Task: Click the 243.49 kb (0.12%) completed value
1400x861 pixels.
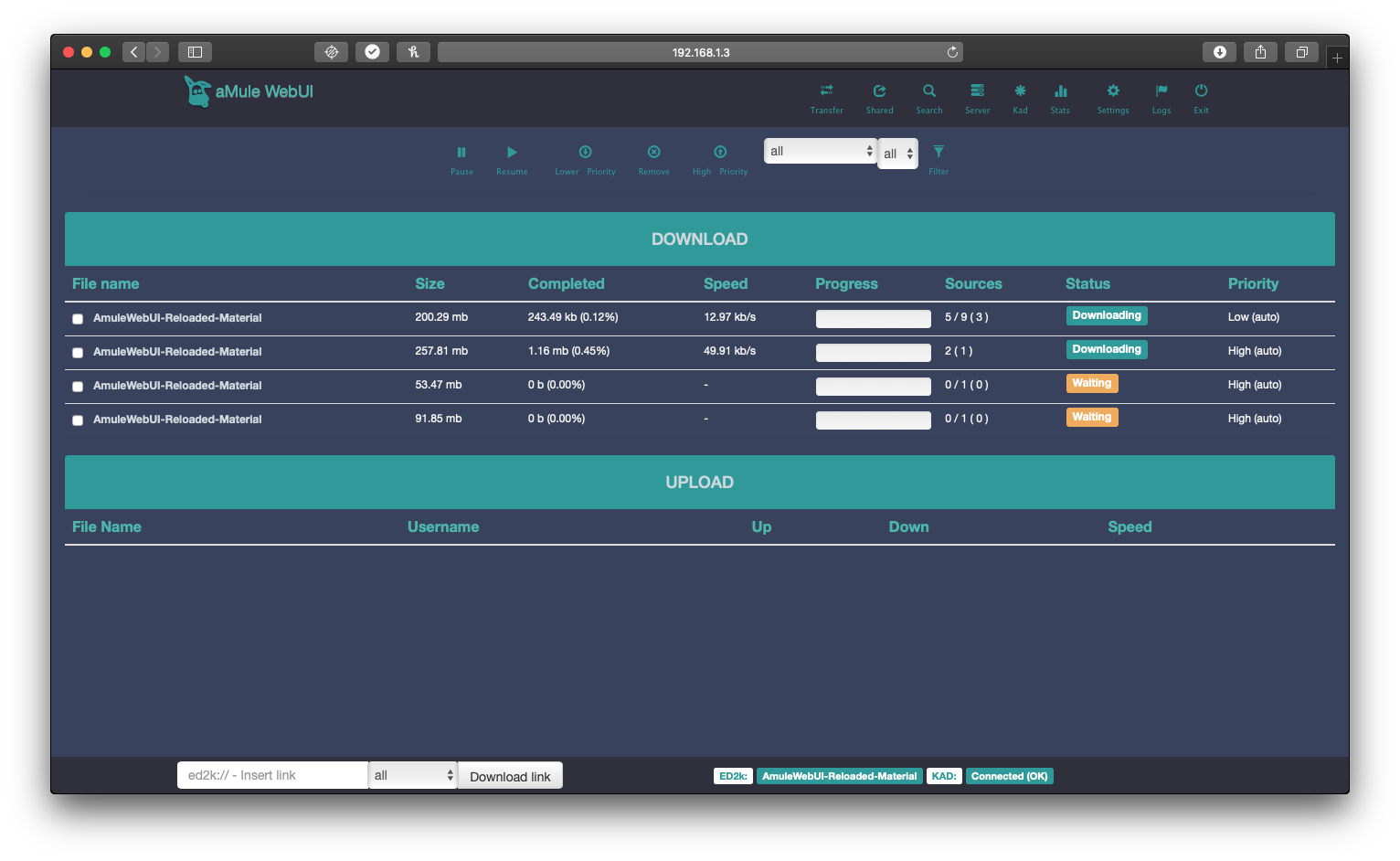Action: 573,317
